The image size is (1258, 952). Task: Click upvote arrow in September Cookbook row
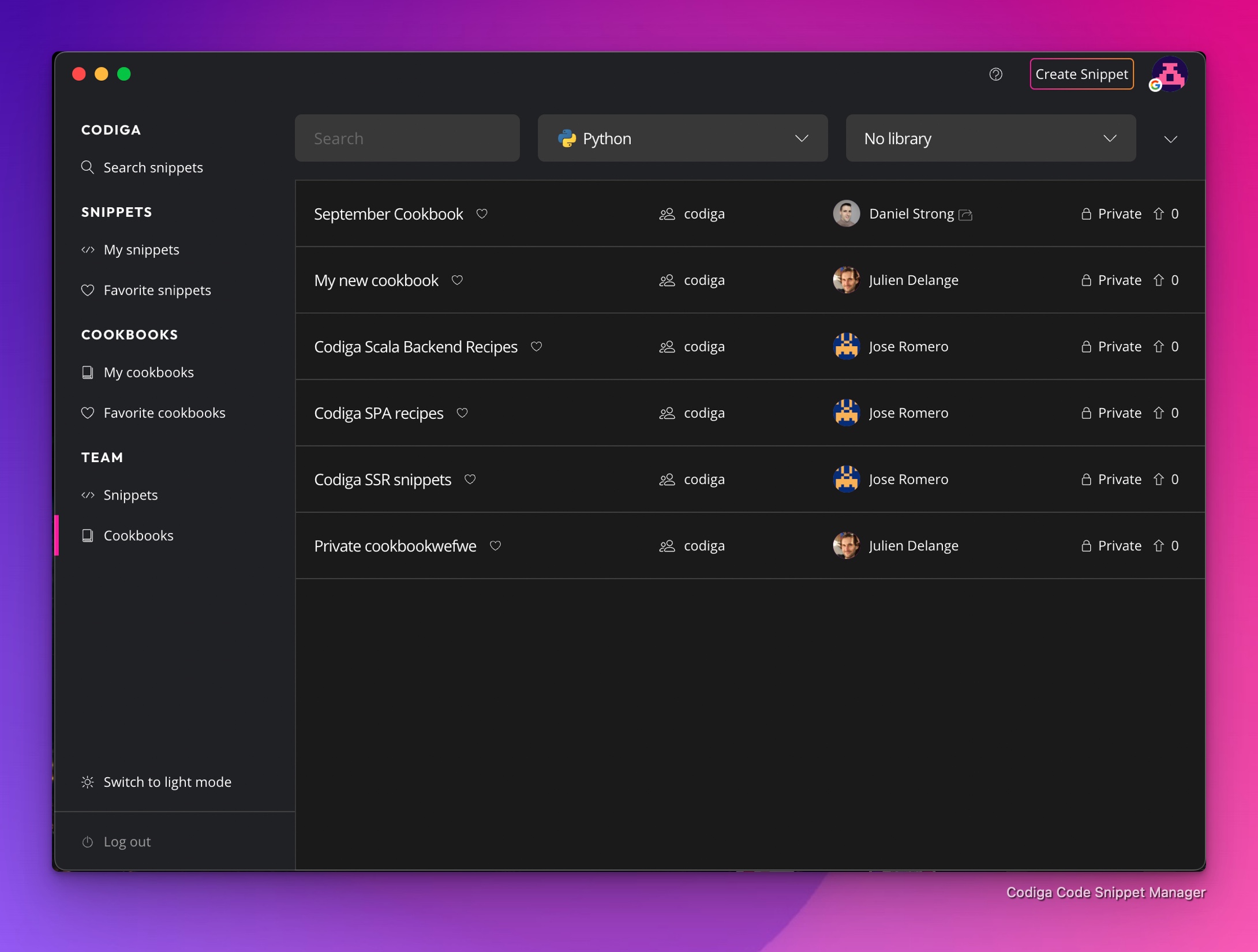click(1159, 214)
